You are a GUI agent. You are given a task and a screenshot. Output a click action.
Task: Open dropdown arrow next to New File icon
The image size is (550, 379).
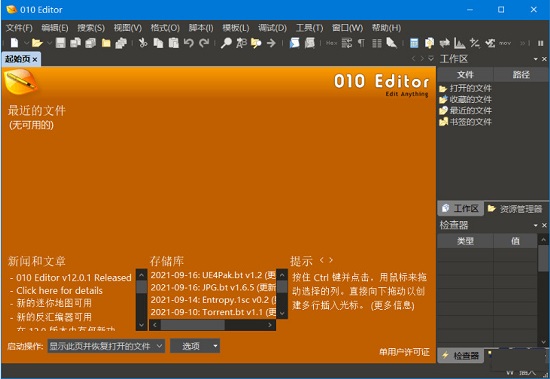coord(26,43)
